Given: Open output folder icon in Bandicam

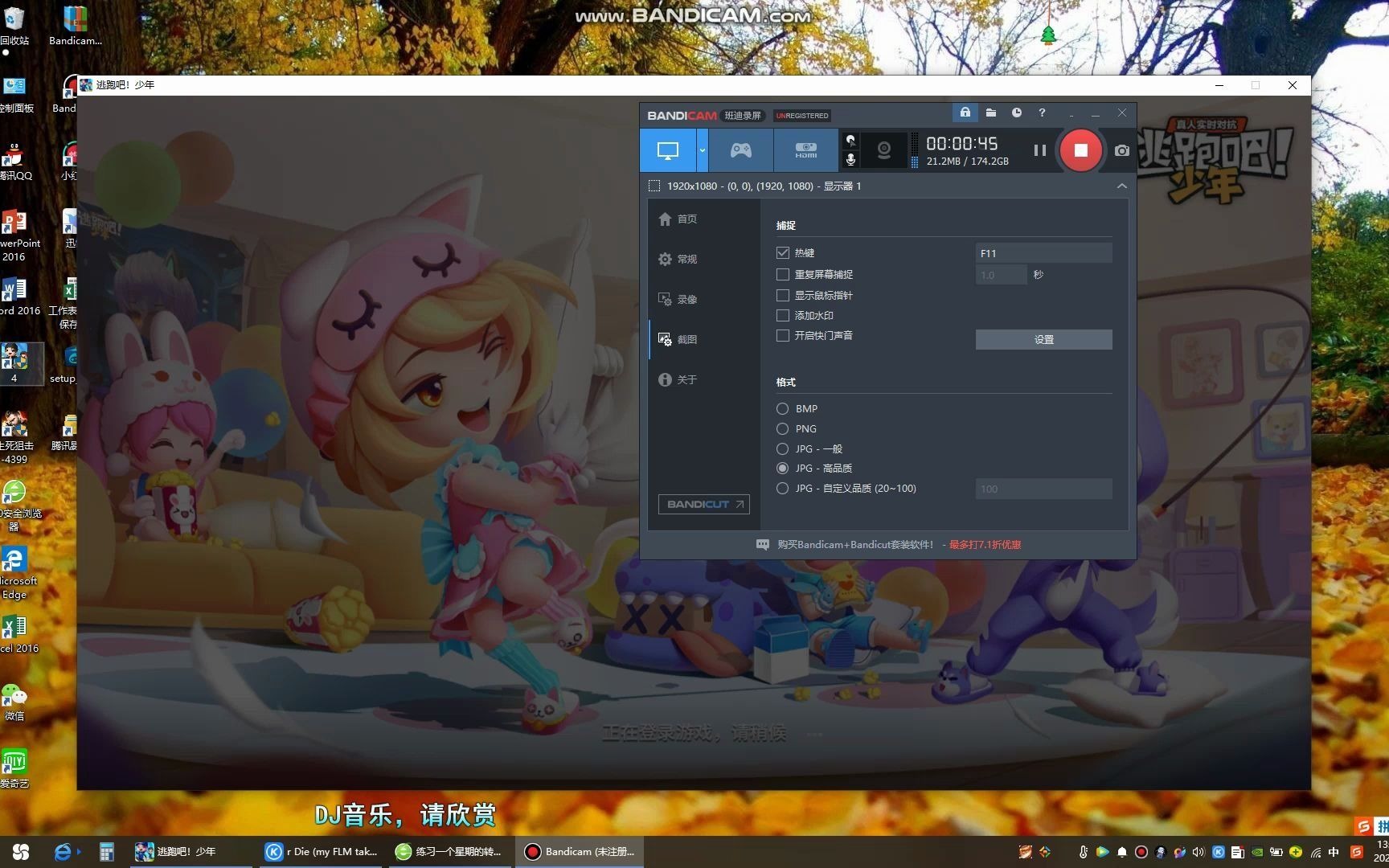Looking at the screenshot, I should [991, 113].
